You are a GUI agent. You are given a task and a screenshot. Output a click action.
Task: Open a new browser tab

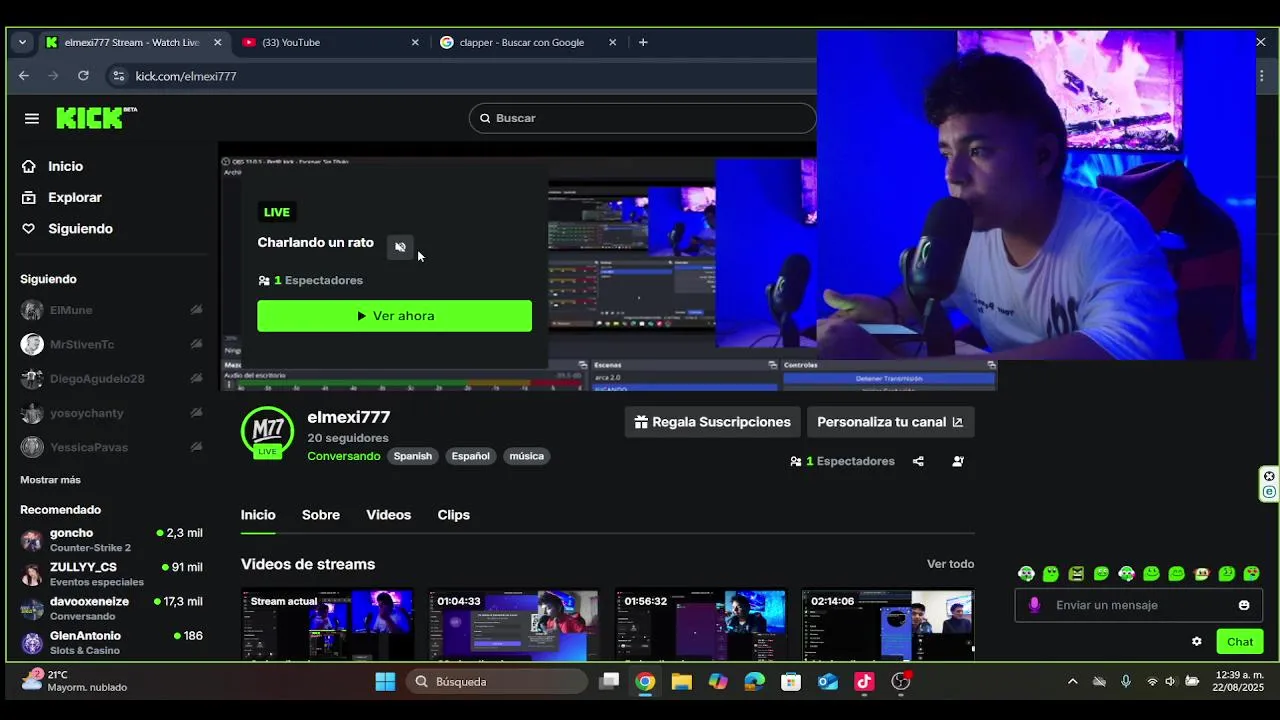click(x=643, y=42)
